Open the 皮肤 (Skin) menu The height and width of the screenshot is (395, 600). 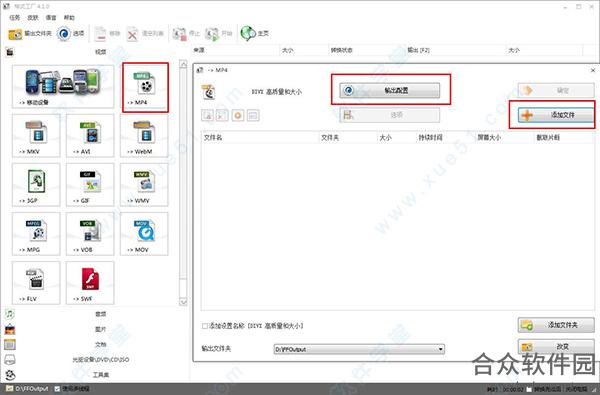click(33, 18)
